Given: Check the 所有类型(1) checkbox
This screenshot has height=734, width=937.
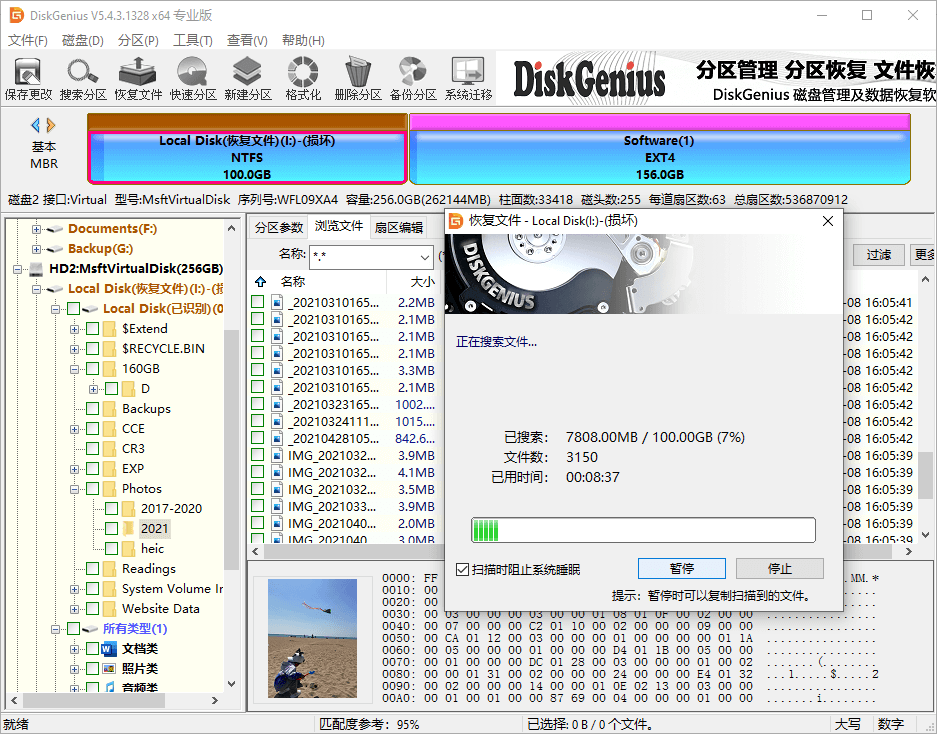Looking at the screenshot, I should point(74,628).
